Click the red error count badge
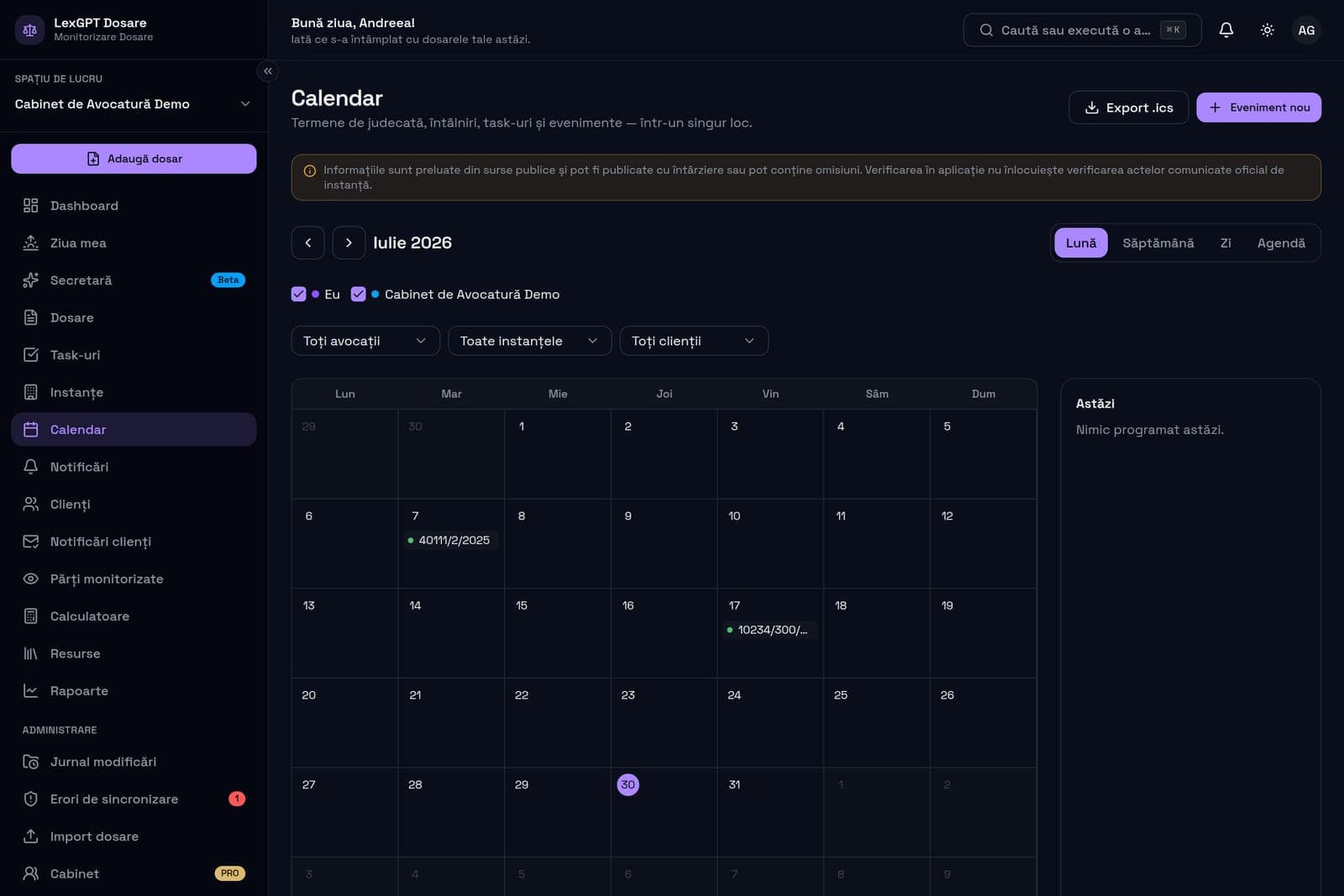 click(237, 799)
